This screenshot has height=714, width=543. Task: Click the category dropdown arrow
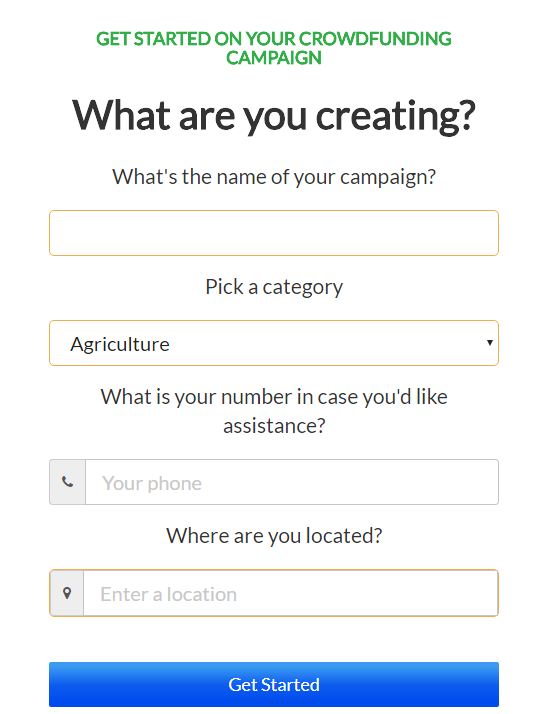(x=490, y=342)
